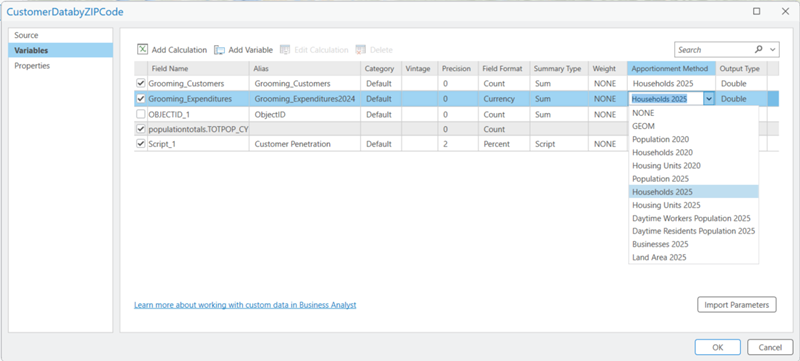
Task: Click the Add Calculation icon
Action: (142, 49)
